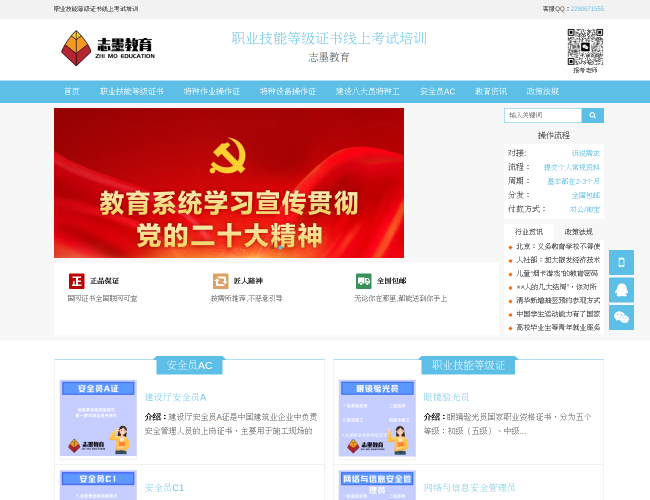
Task: Open the floating QQ penguin icon
Action: pyautogui.click(x=621, y=290)
